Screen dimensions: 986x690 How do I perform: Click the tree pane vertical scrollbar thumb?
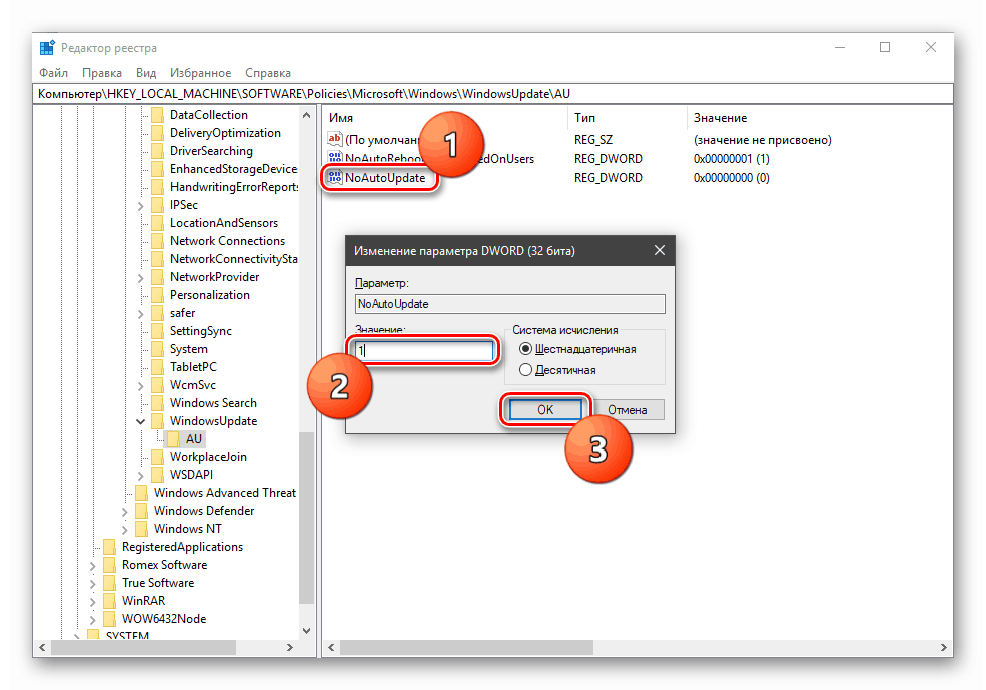click(x=306, y=517)
